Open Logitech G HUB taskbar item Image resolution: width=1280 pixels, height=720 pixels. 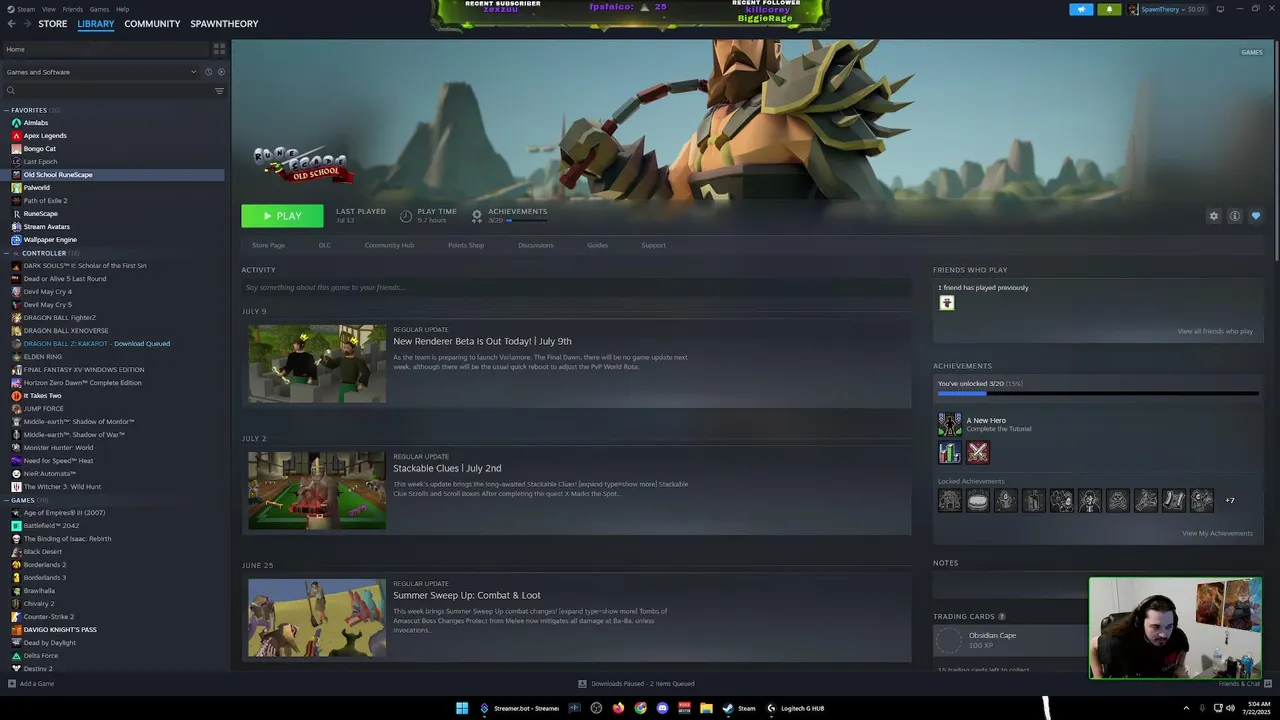point(796,708)
